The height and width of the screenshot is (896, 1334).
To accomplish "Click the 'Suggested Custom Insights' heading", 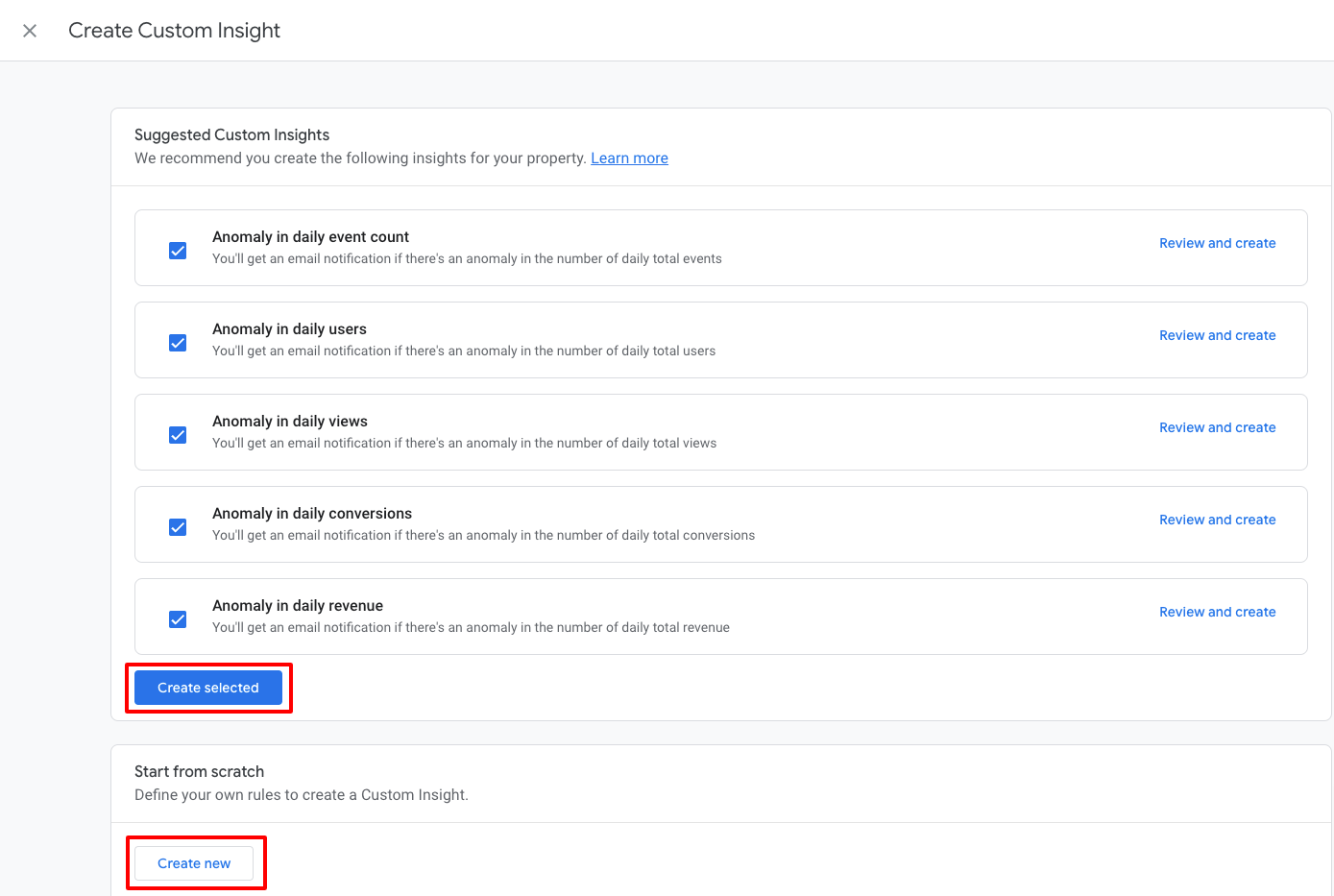I will 231,135.
